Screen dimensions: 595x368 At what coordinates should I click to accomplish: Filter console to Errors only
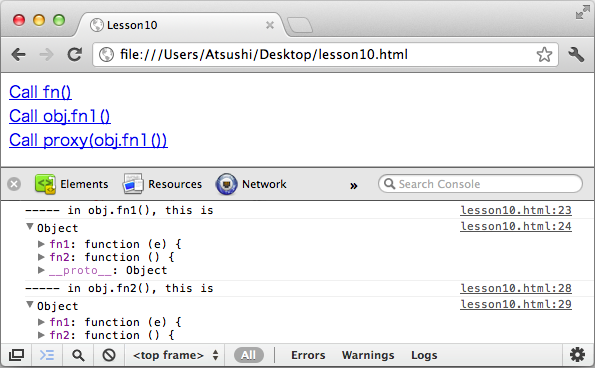pos(308,355)
